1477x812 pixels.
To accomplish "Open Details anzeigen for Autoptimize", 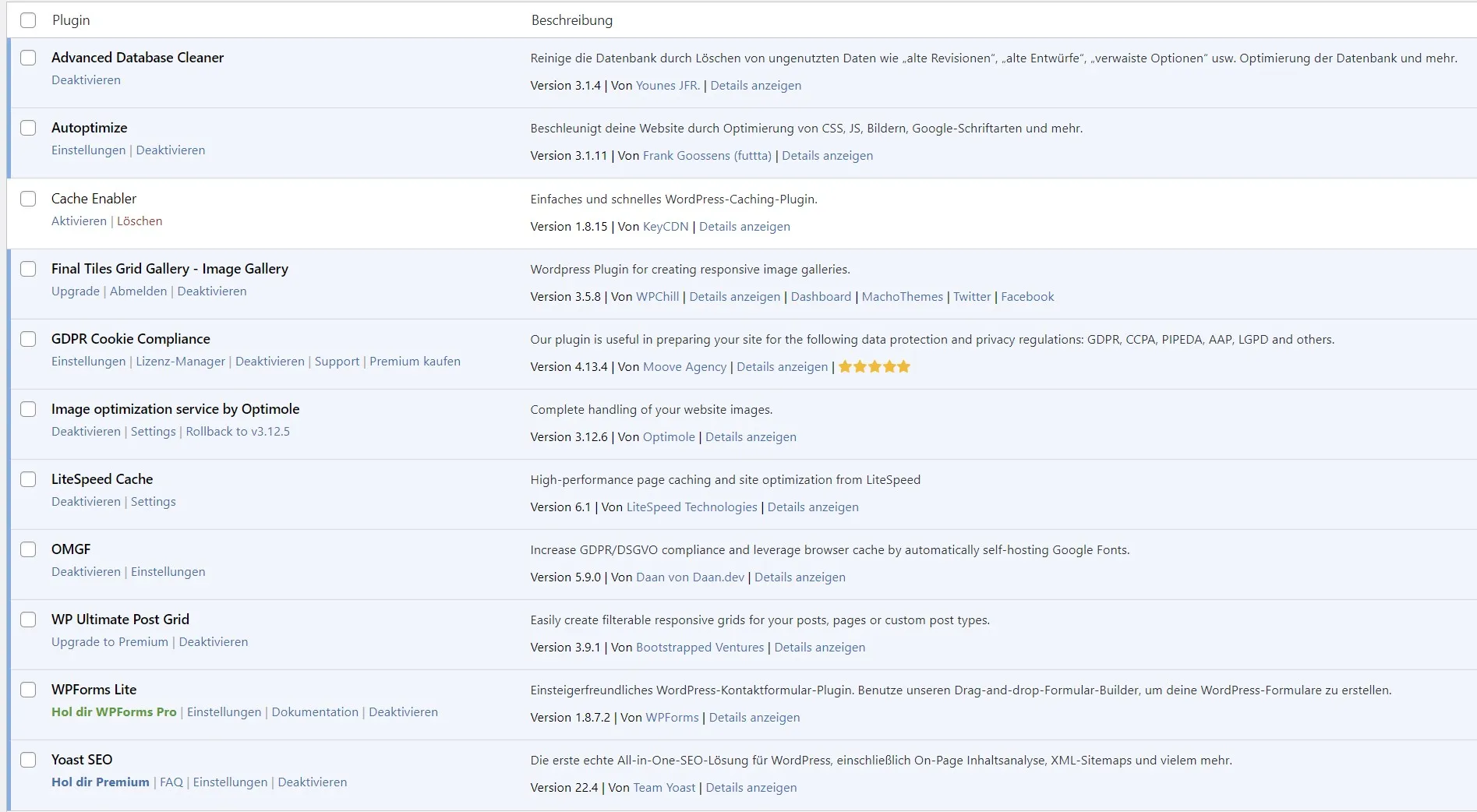I will tap(827, 156).
